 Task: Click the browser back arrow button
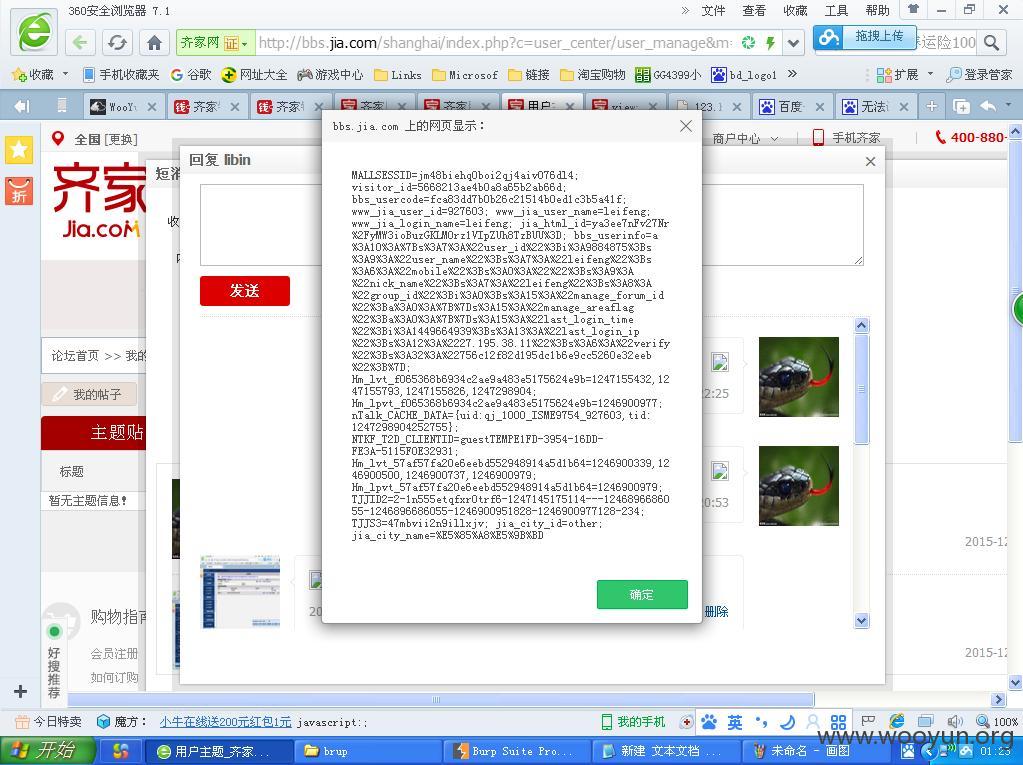tap(80, 43)
